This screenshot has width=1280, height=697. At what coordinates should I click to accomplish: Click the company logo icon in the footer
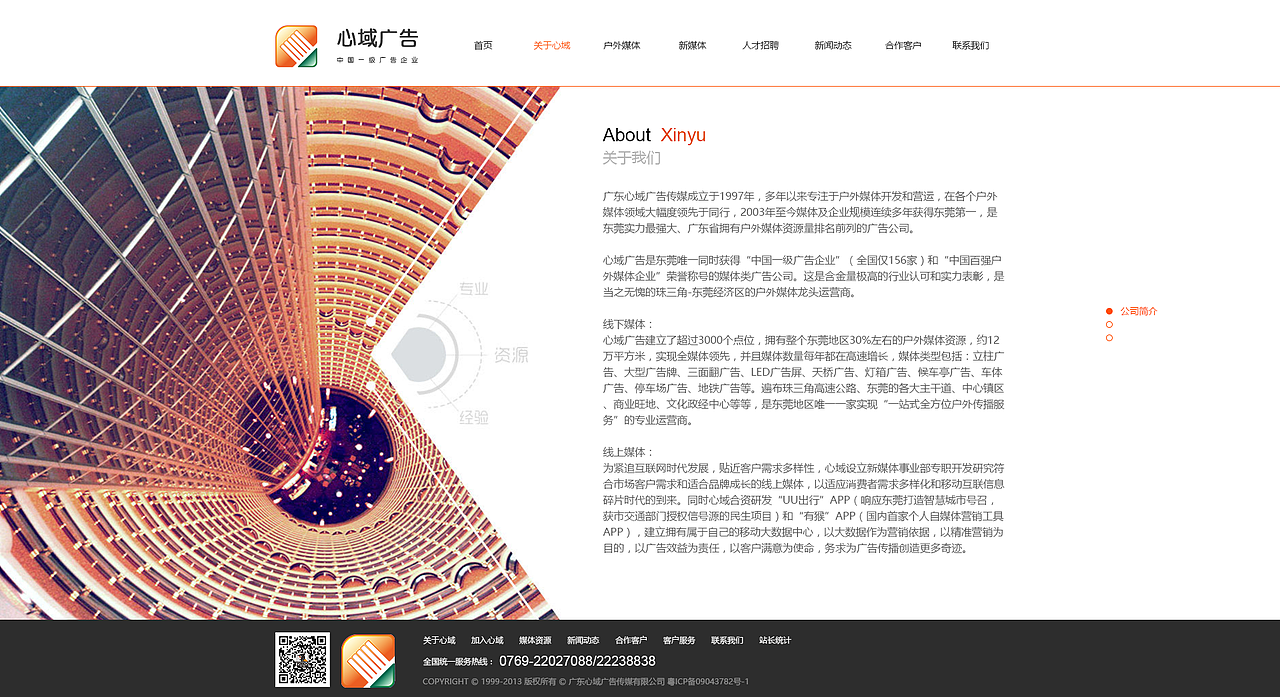pos(367,662)
